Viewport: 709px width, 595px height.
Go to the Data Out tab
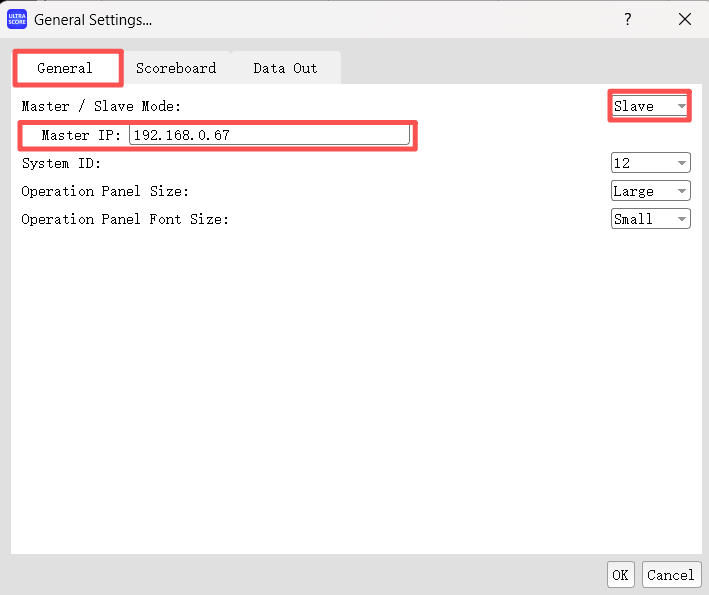pos(285,68)
